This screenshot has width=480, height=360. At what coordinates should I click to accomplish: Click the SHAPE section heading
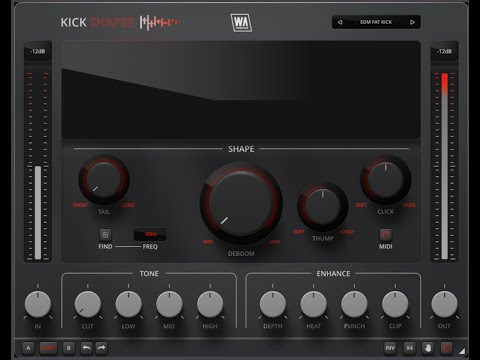241,149
